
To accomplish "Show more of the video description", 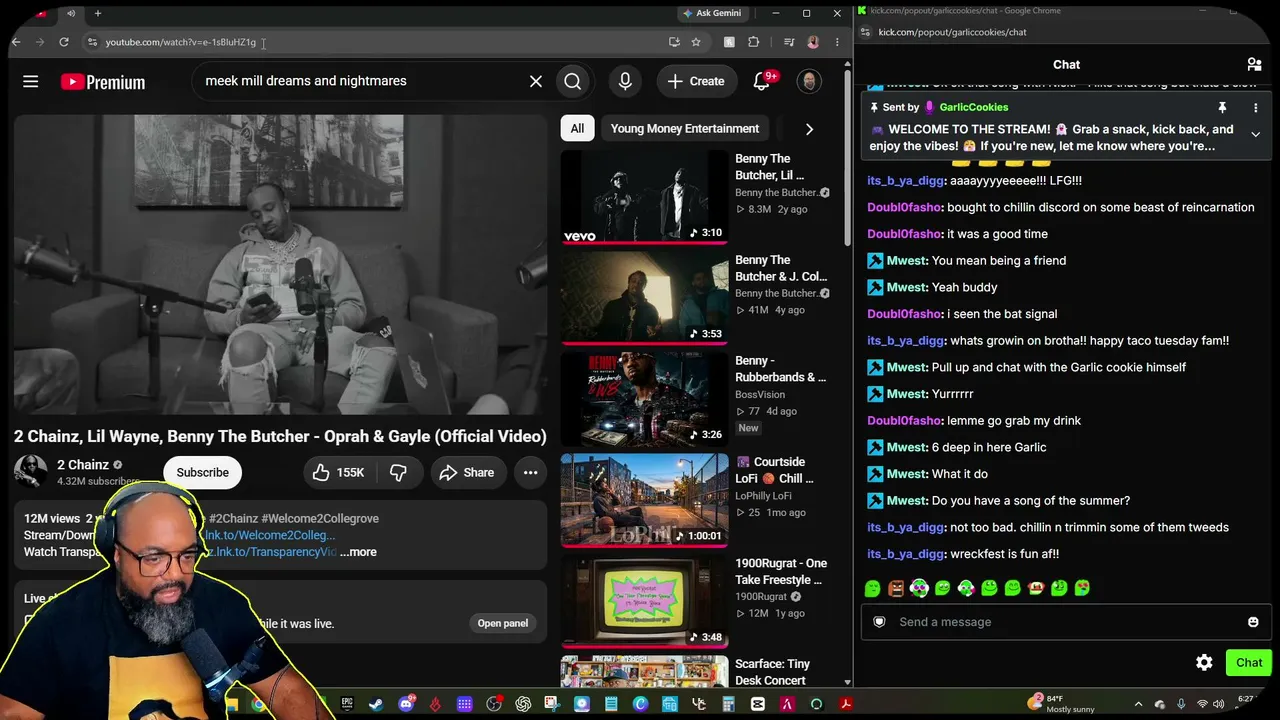I will click(358, 552).
